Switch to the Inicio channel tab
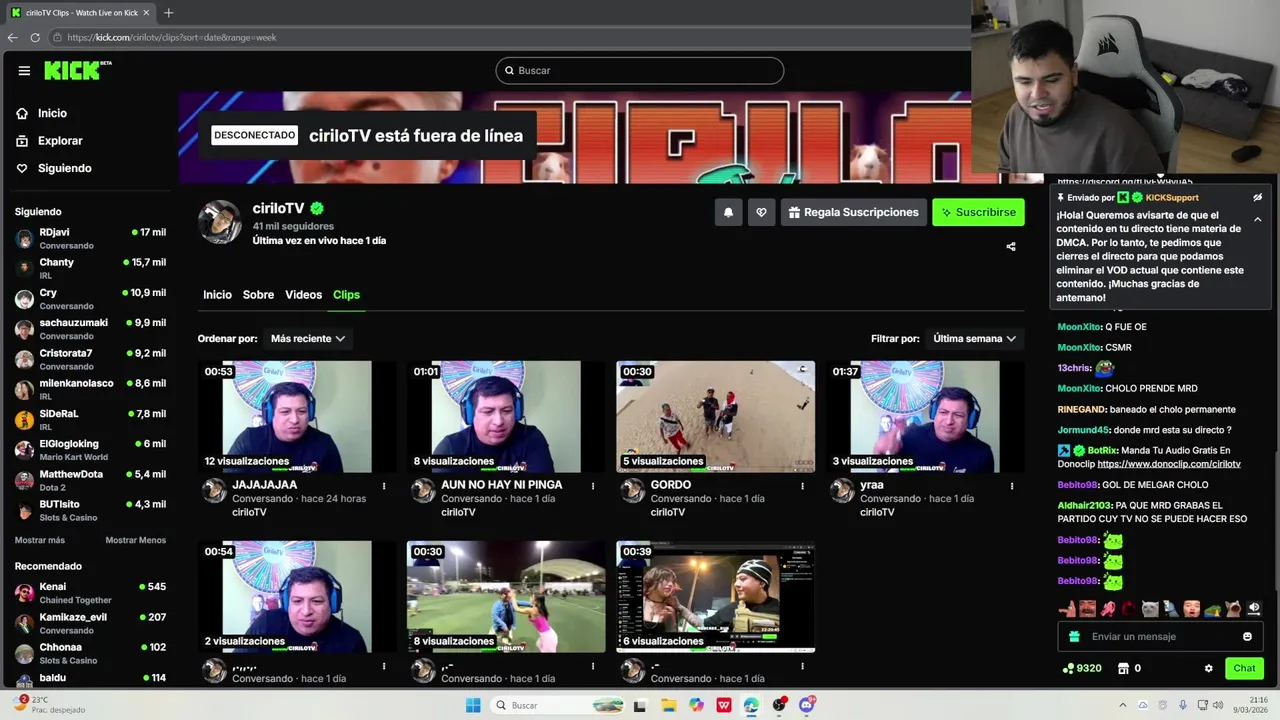Viewport: 1280px width, 720px height. pos(217,295)
